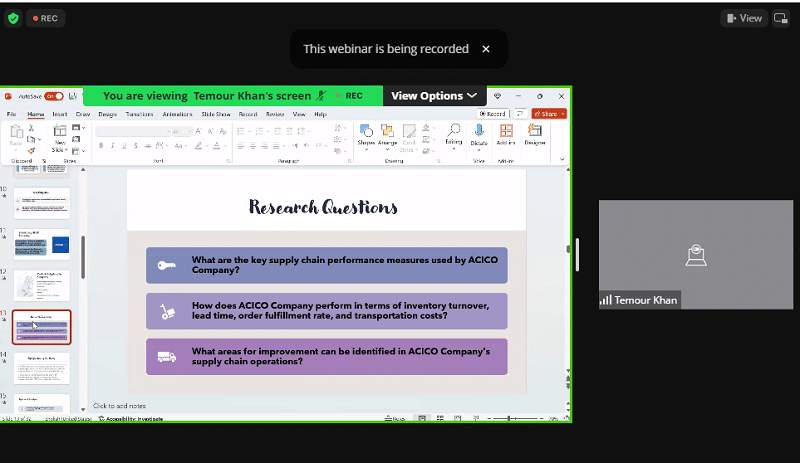Toggle text shadow formatting
This screenshot has height=463, width=800.
[135, 146]
